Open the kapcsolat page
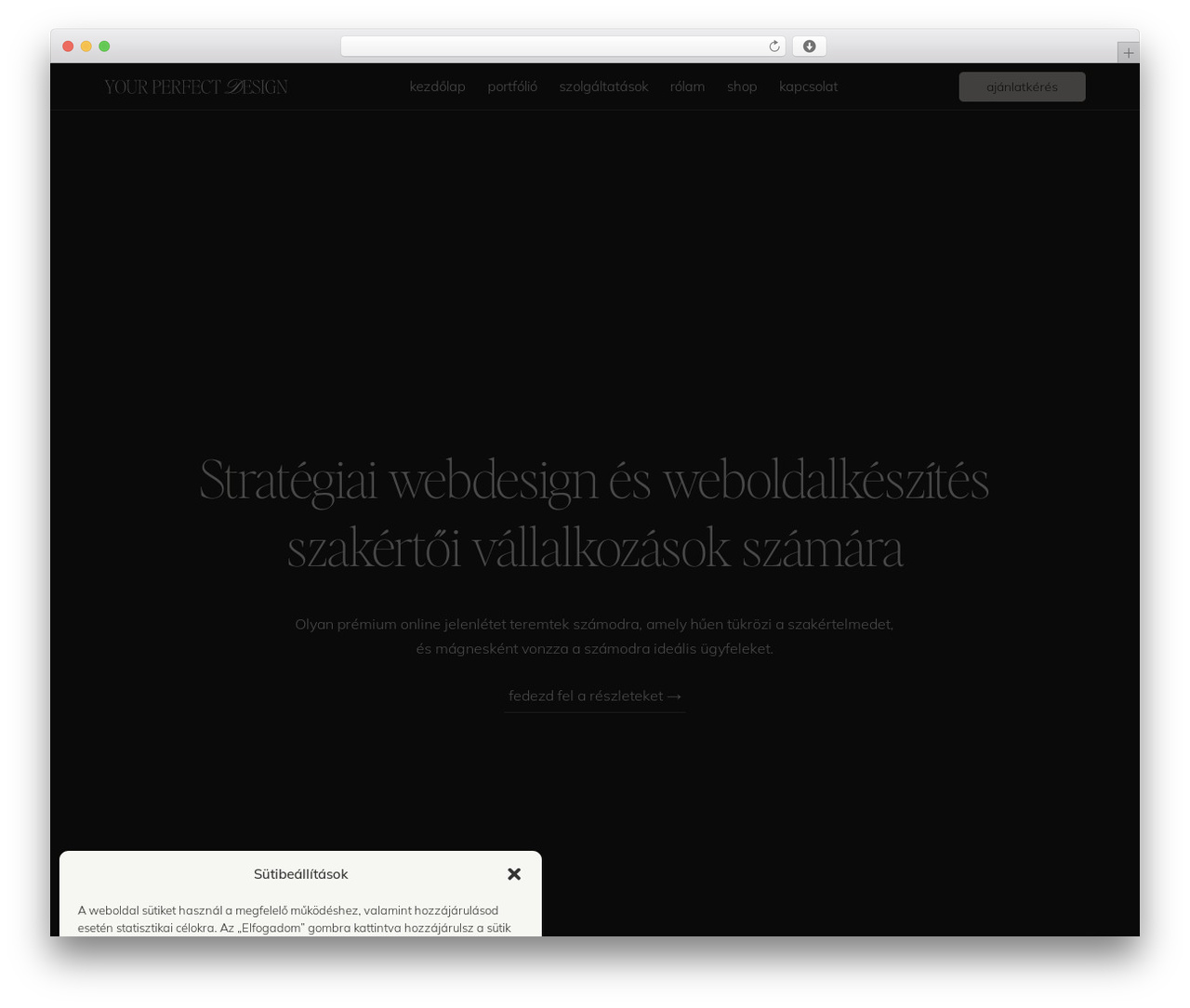This screenshot has width=1190, height=1008. click(808, 86)
